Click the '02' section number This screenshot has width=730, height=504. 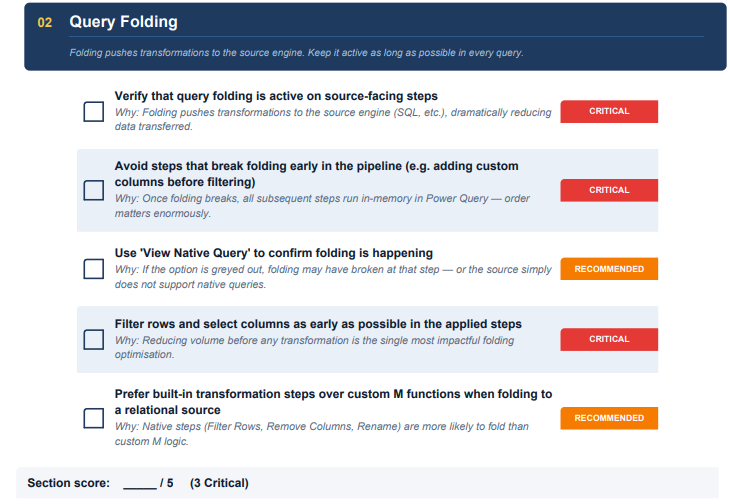coord(45,21)
